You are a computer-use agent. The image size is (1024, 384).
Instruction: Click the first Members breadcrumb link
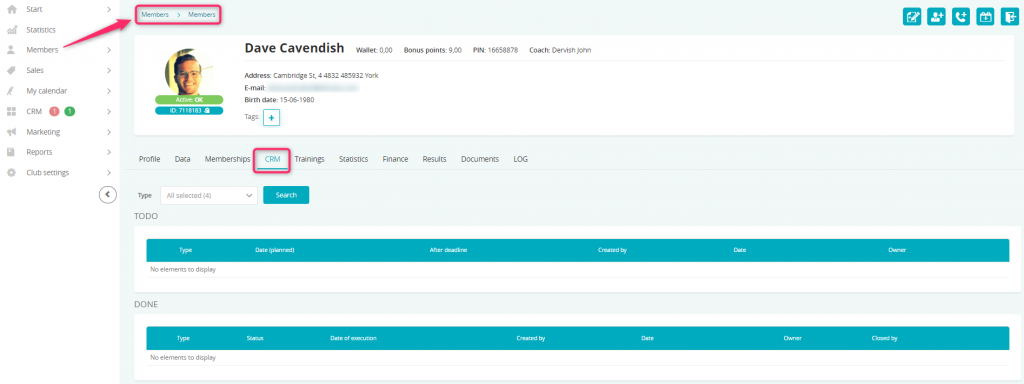155,14
